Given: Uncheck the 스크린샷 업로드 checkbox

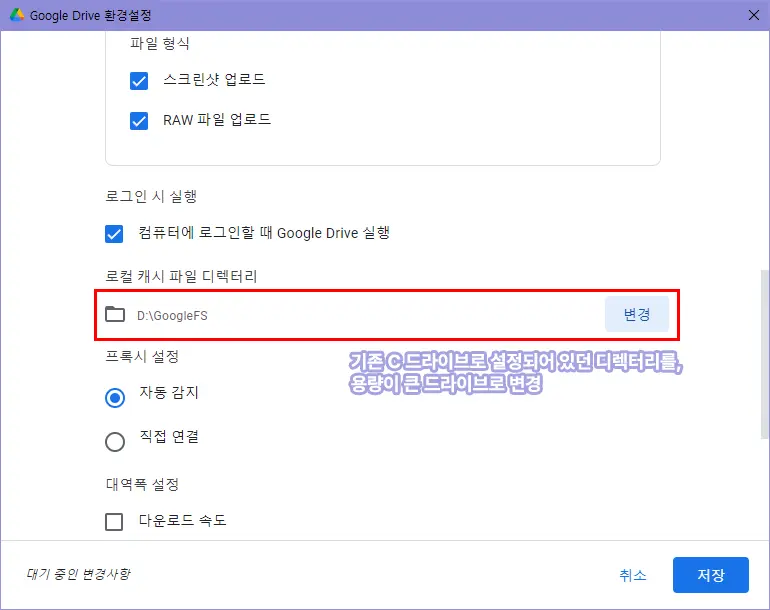Looking at the screenshot, I should (x=139, y=81).
